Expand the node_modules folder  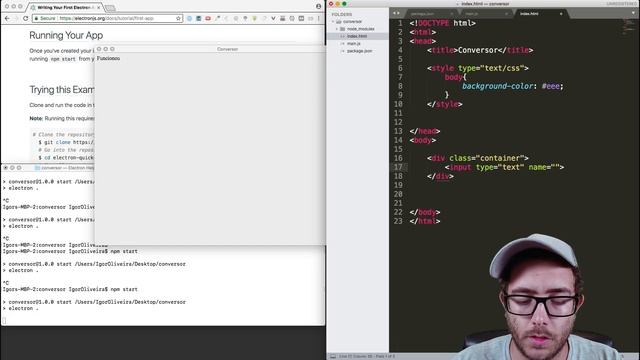click(337, 29)
